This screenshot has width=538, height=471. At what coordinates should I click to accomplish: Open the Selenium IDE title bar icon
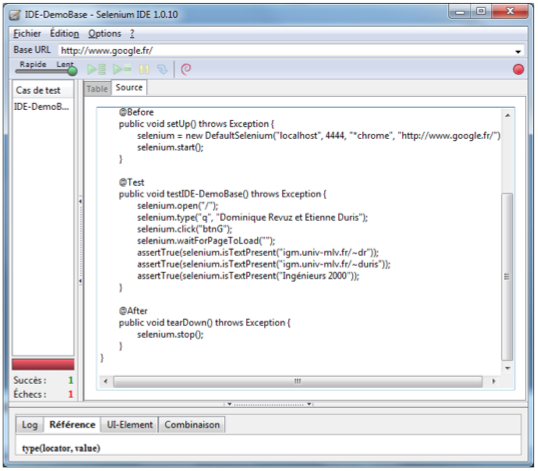coord(15,15)
